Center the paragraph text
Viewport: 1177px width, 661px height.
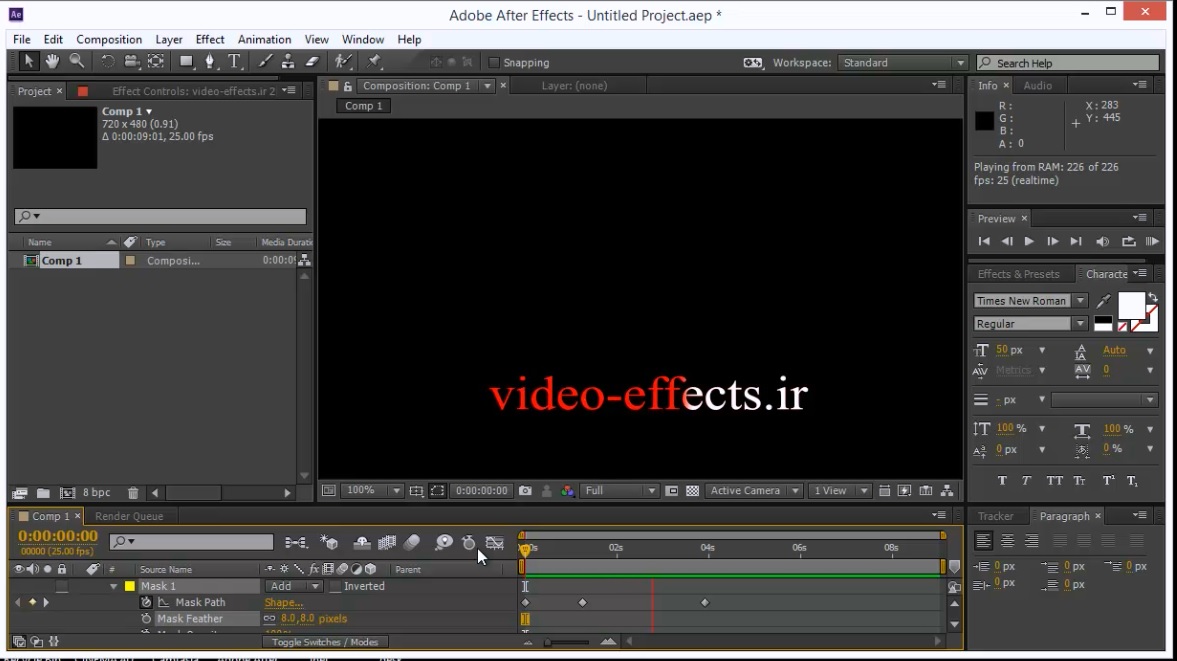[x=1007, y=540]
